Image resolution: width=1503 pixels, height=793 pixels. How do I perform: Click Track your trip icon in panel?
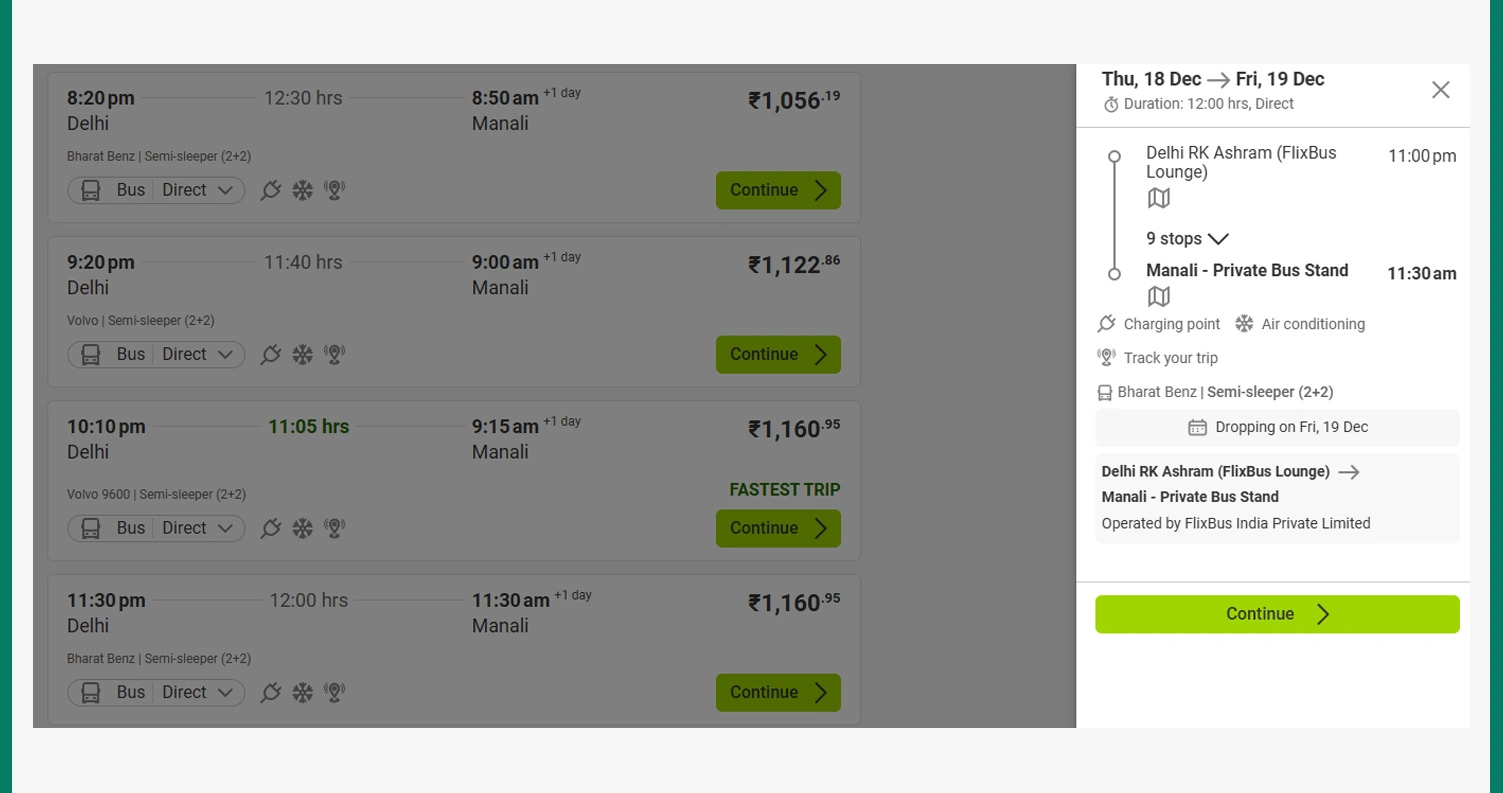(1106, 358)
